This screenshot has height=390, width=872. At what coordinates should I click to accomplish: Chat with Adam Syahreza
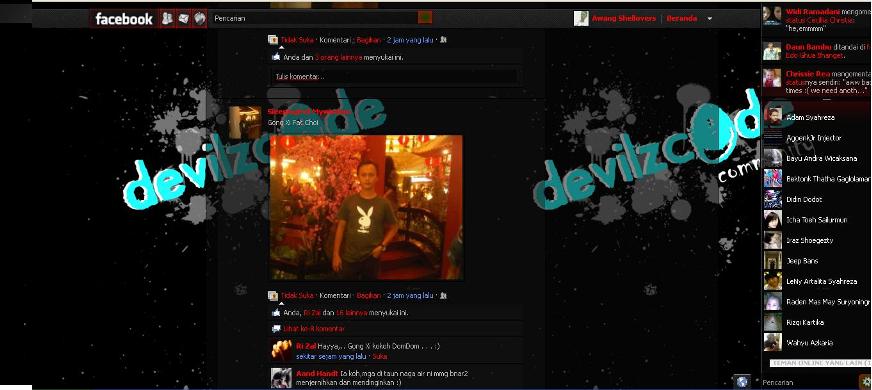(817, 117)
